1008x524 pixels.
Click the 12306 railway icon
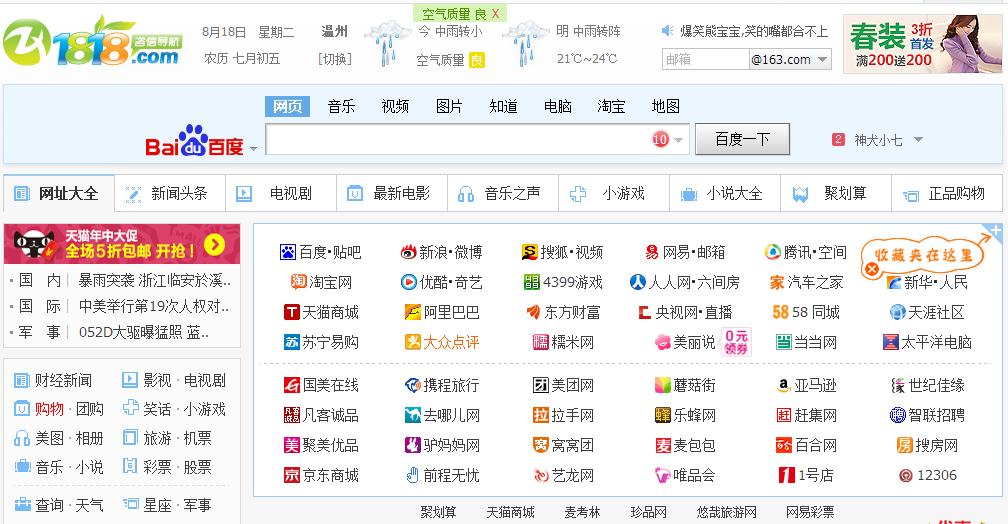coord(906,476)
